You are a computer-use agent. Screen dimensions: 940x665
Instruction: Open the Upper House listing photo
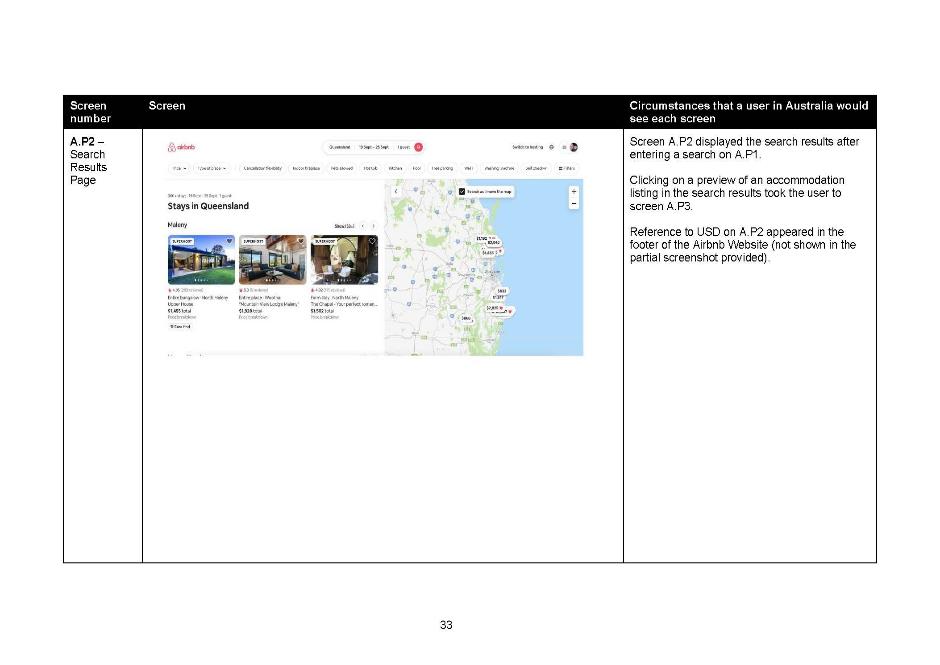[x=201, y=260]
